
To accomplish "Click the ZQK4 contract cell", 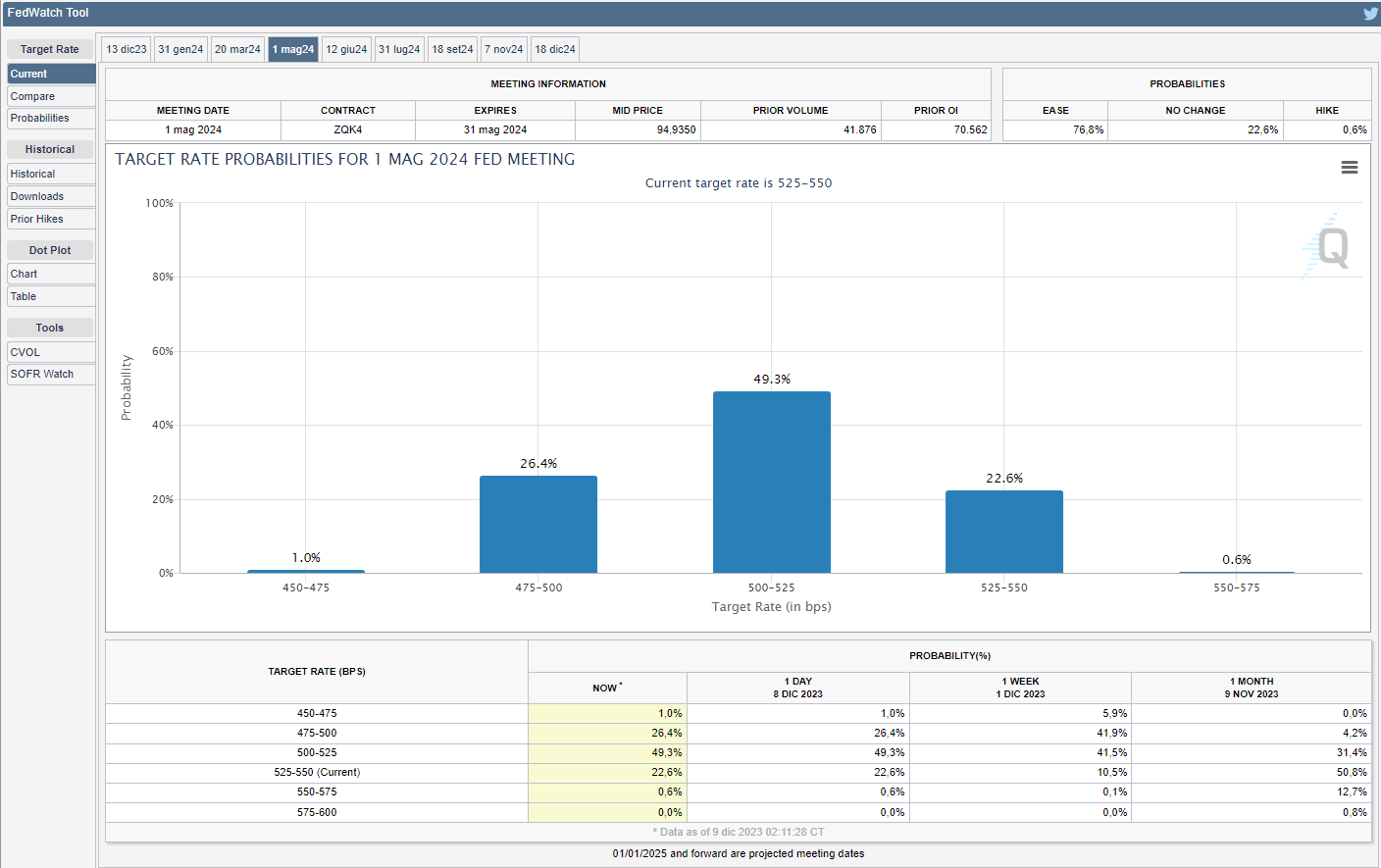I will click(348, 129).
